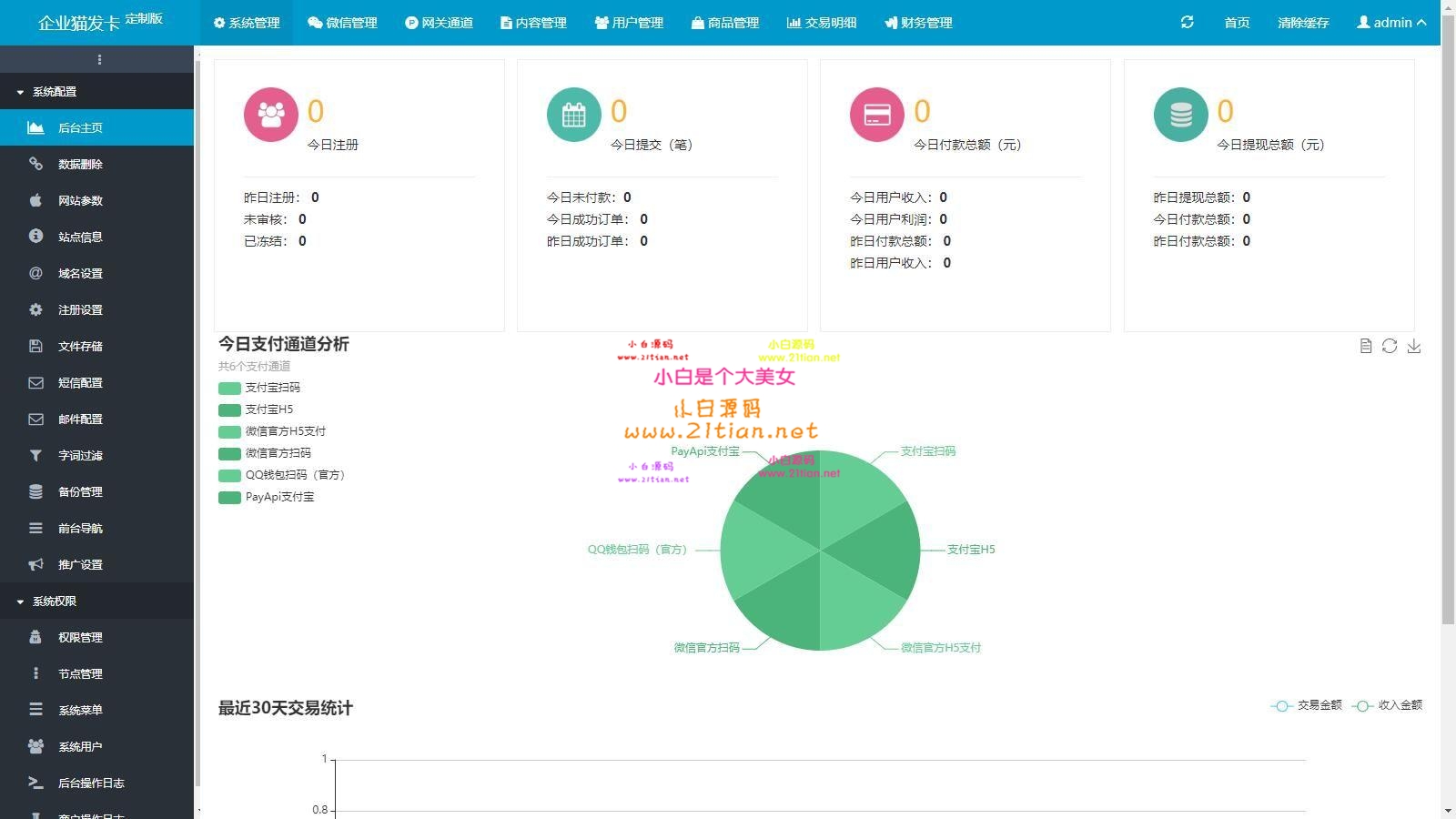Collapse the 系统配置 sidebar section
The height and width of the screenshot is (819, 1456).
[51, 91]
